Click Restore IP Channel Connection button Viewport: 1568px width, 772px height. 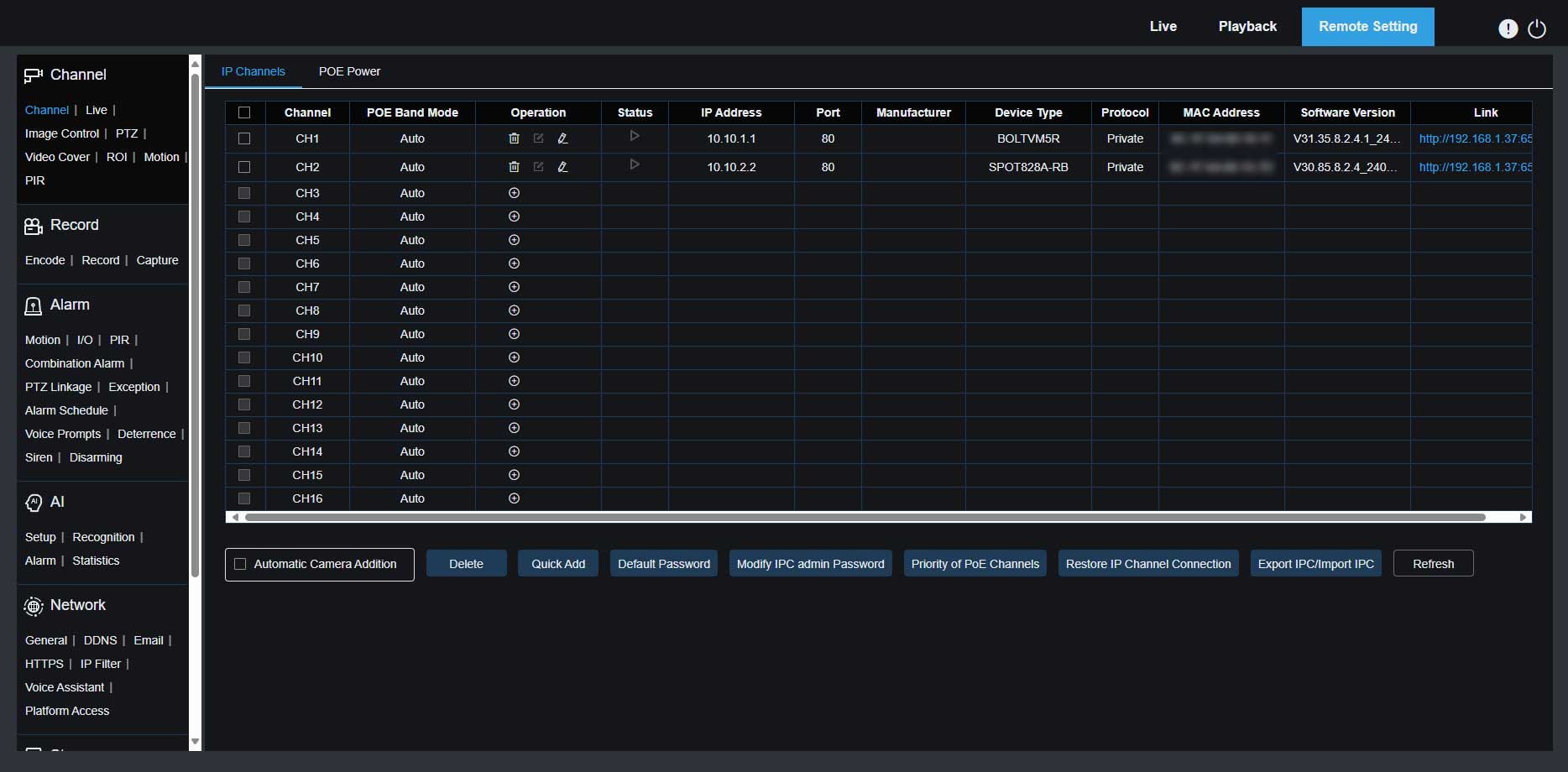click(1148, 564)
